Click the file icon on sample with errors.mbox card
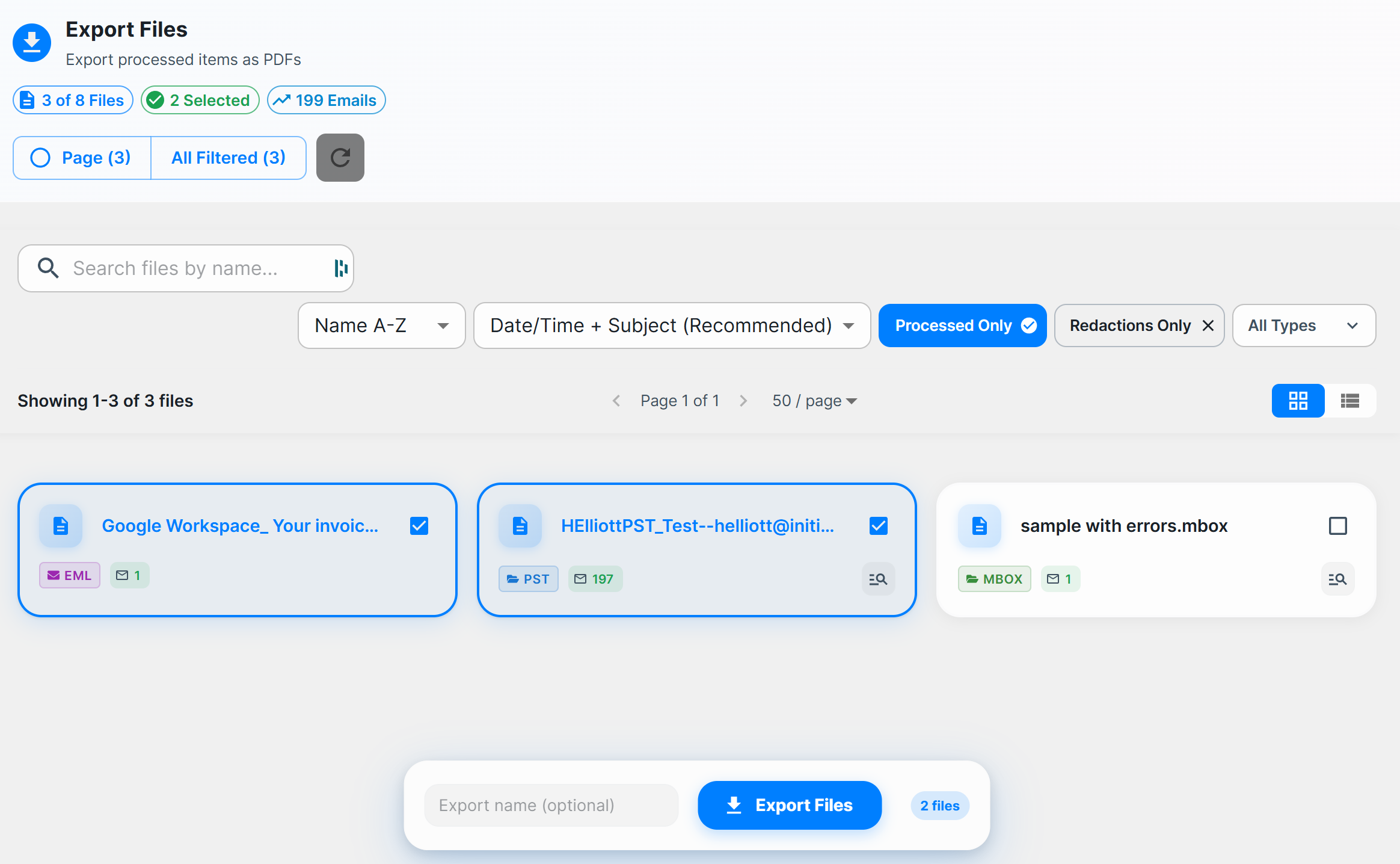The height and width of the screenshot is (864, 1400). 980,526
